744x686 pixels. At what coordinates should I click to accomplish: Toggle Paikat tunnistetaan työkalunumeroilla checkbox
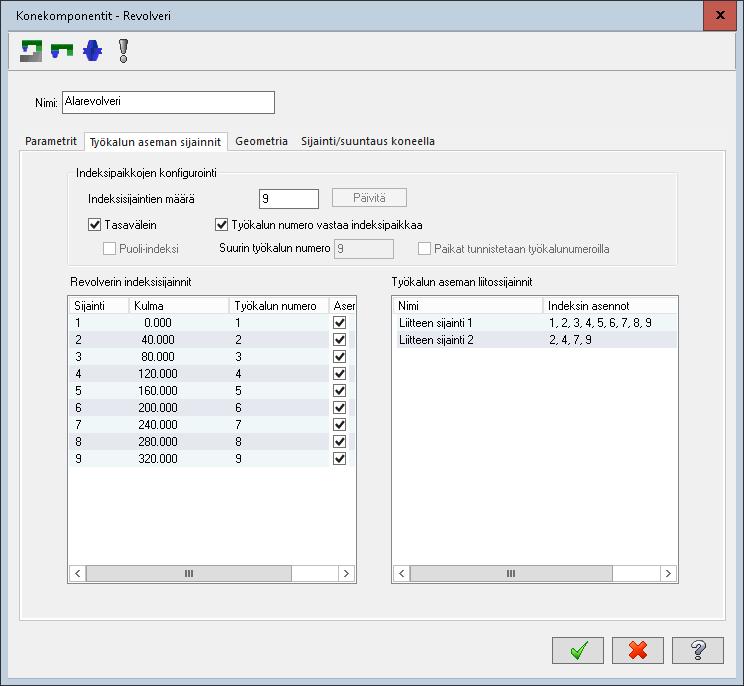424,249
